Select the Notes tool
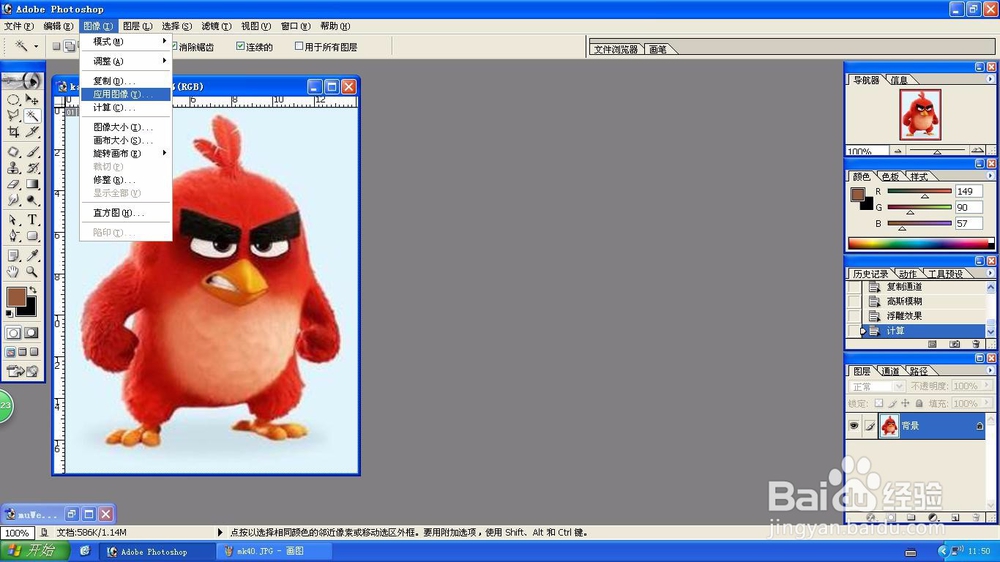This screenshot has width=1000, height=562. click(x=13, y=256)
